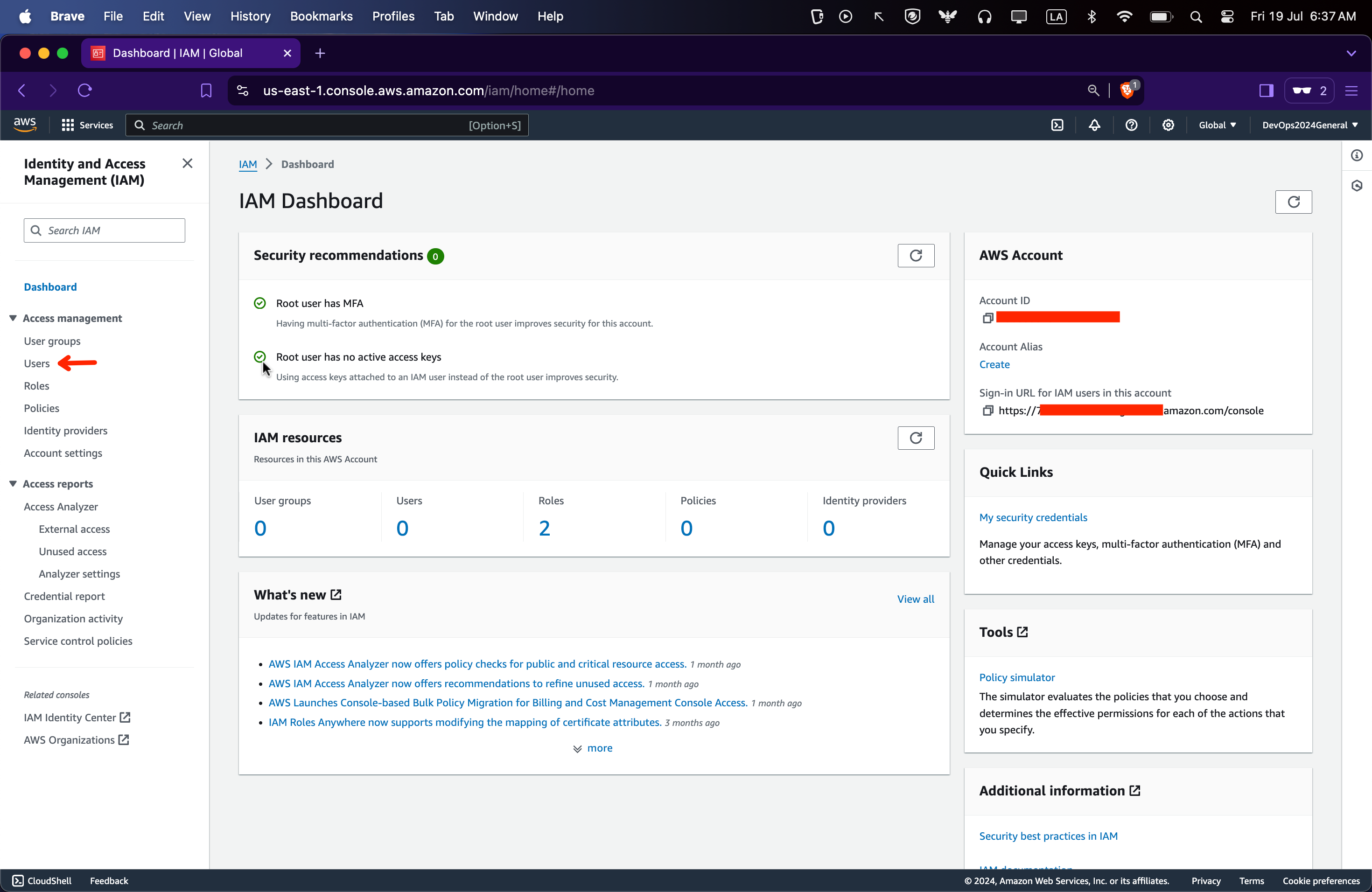
Task: Open the Brave hamburger menu
Action: 1351,91
